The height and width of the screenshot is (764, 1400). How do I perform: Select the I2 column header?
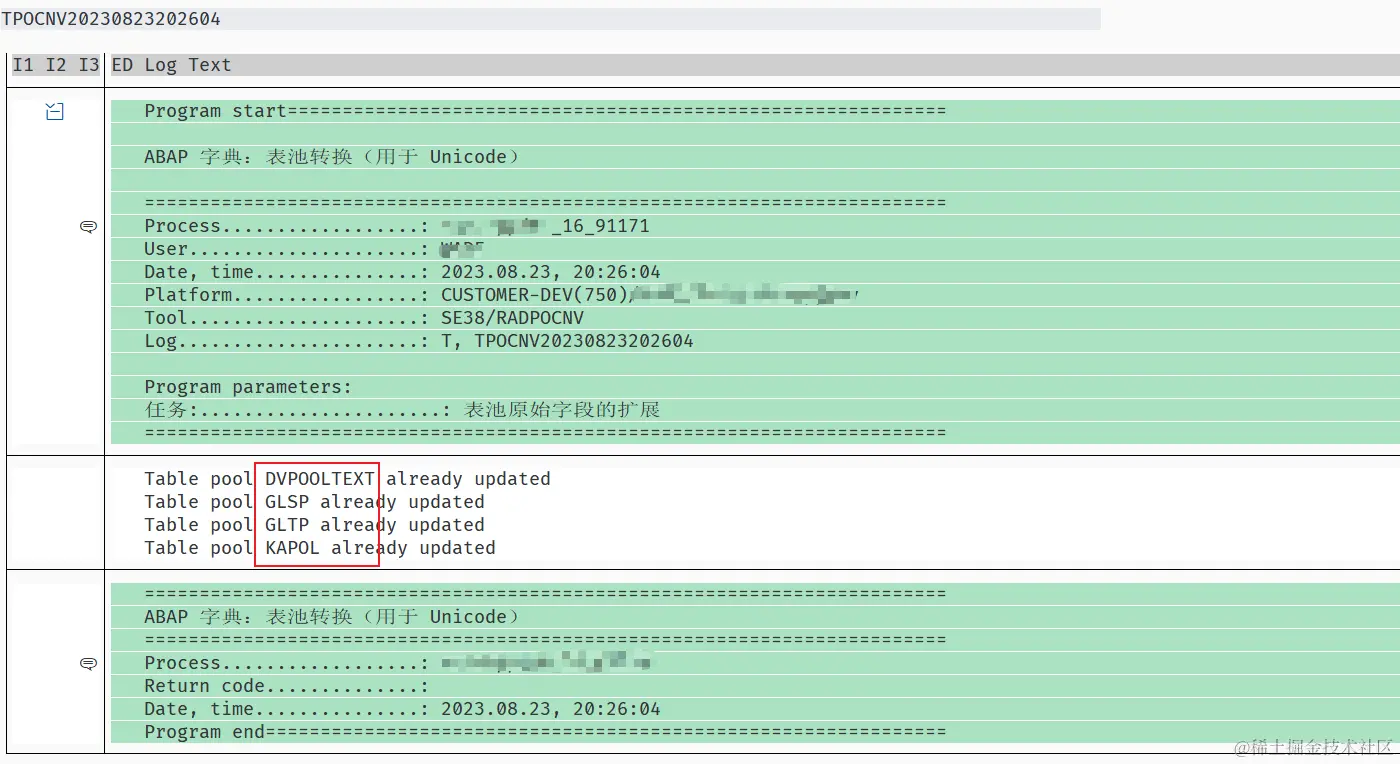[x=56, y=65]
